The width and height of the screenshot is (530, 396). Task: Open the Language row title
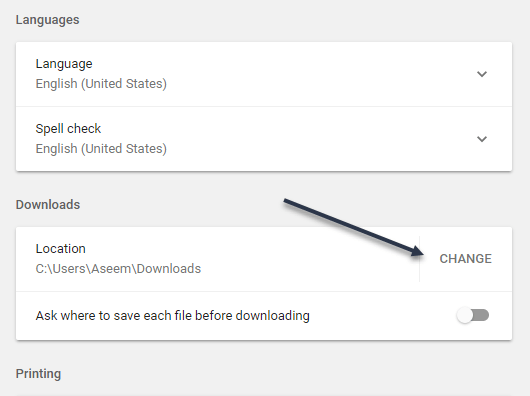64,64
